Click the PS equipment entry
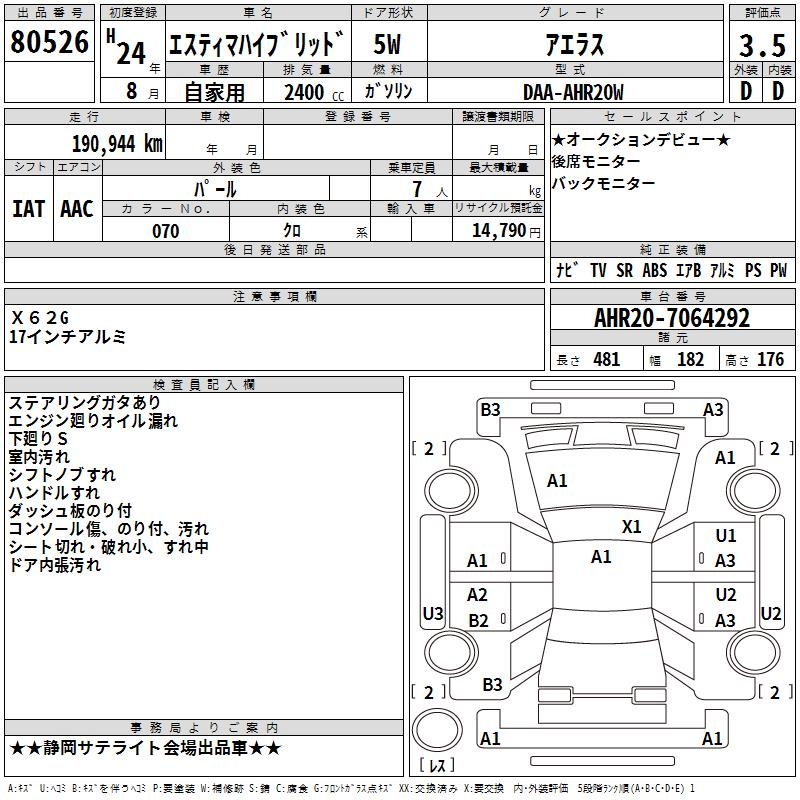This screenshot has width=800, height=800. point(753,270)
